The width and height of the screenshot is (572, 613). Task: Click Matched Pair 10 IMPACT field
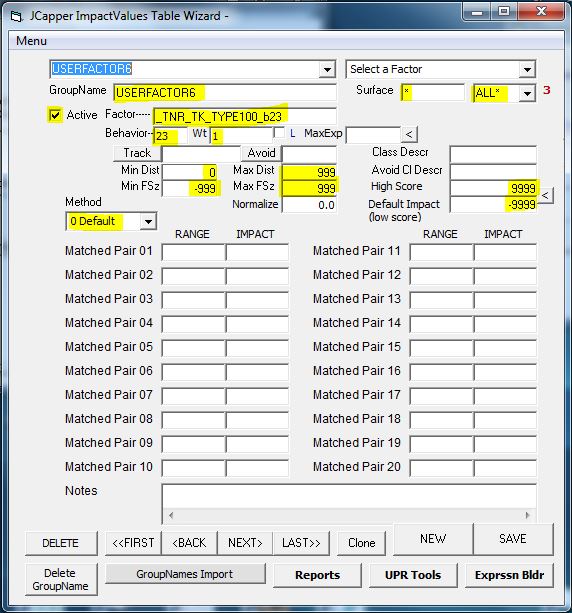(257, 468)
